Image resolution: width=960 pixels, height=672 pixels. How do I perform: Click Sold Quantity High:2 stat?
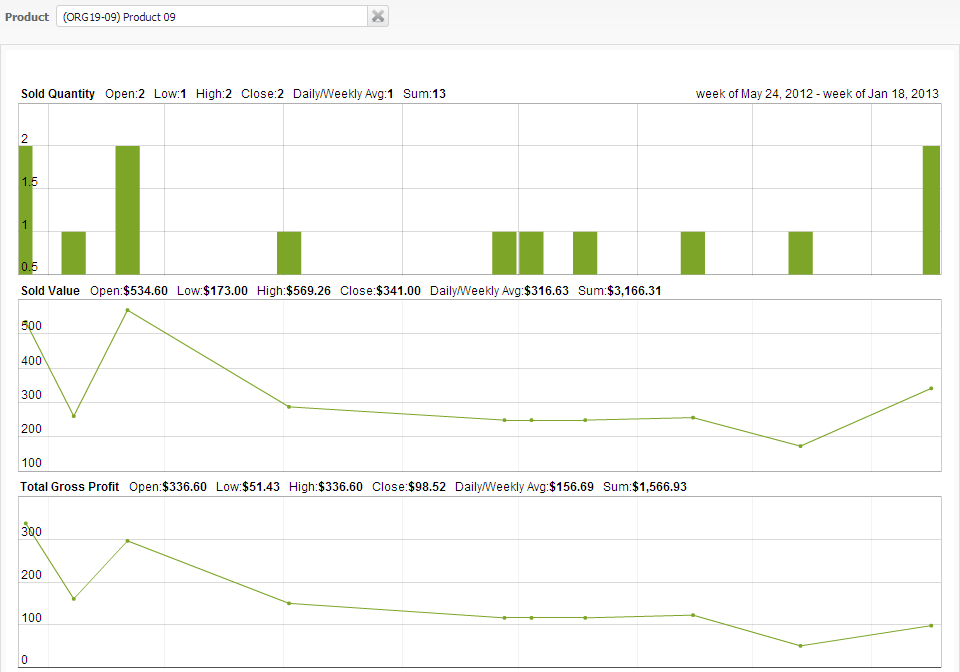pyautogui.click(x=214, y=94)
